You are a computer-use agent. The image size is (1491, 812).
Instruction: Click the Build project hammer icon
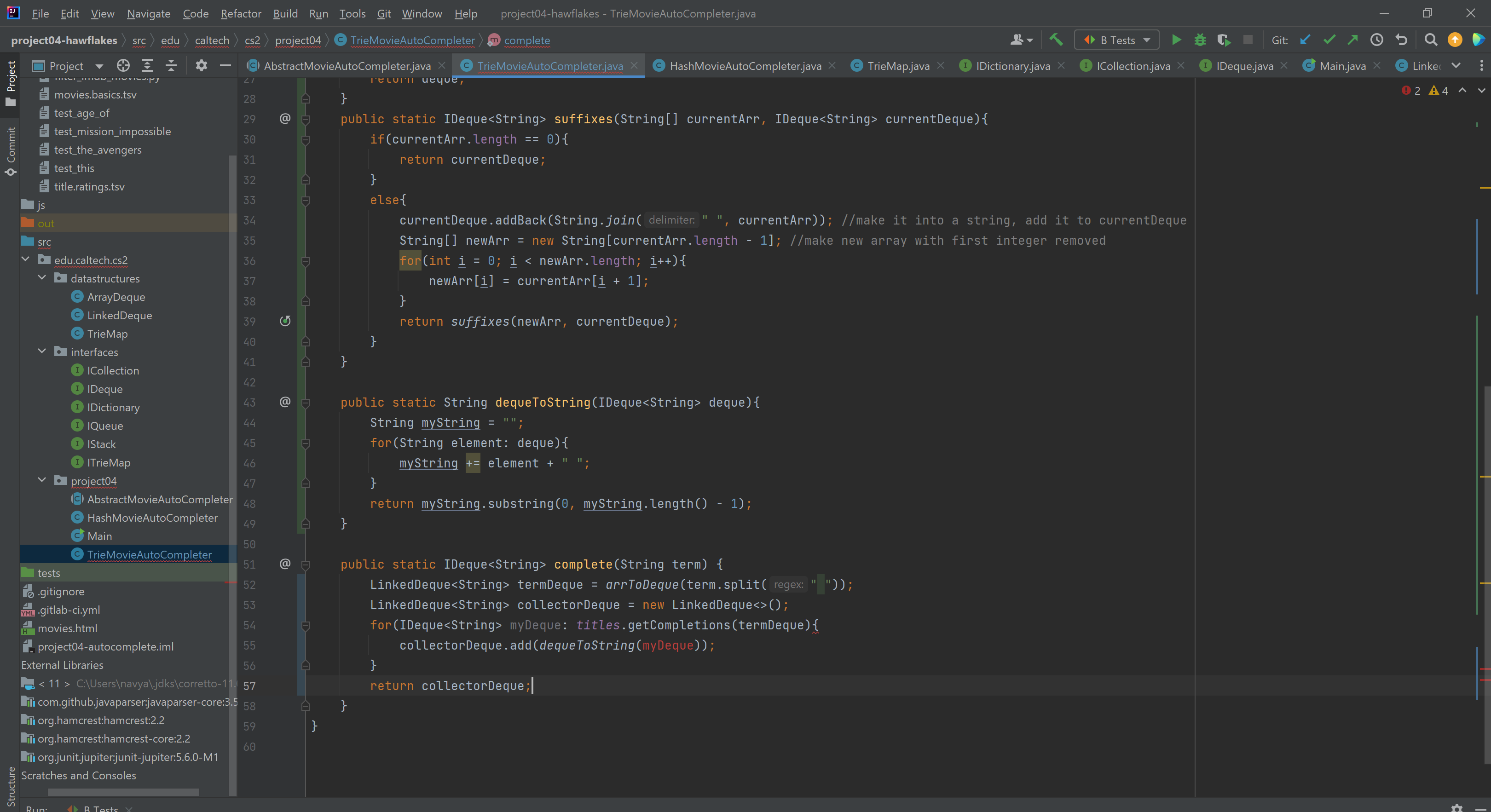click(x=1056, y=40)
